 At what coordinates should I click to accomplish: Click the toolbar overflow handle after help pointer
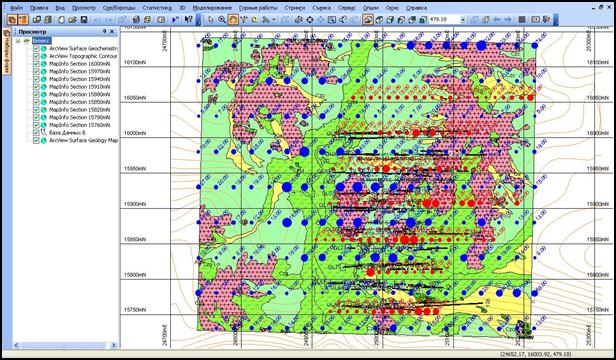(198, 20)
